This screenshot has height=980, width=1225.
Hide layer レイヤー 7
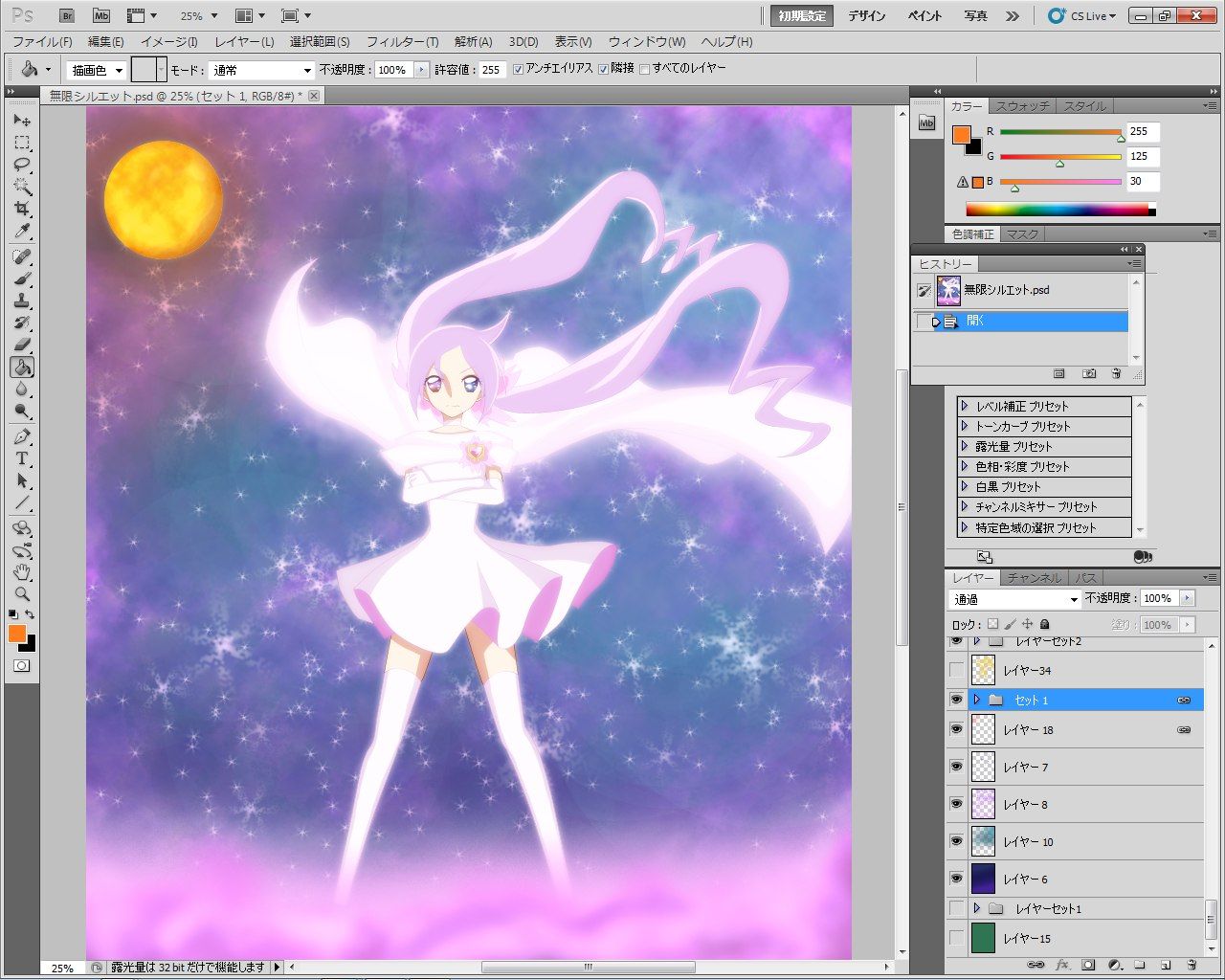[x=956, y=767]
